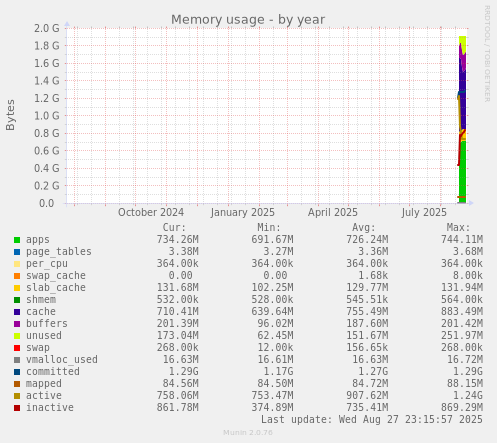Click the buffers min value 96.02M
The height and width of the screenshot is (443, 497).
point(275,324)
